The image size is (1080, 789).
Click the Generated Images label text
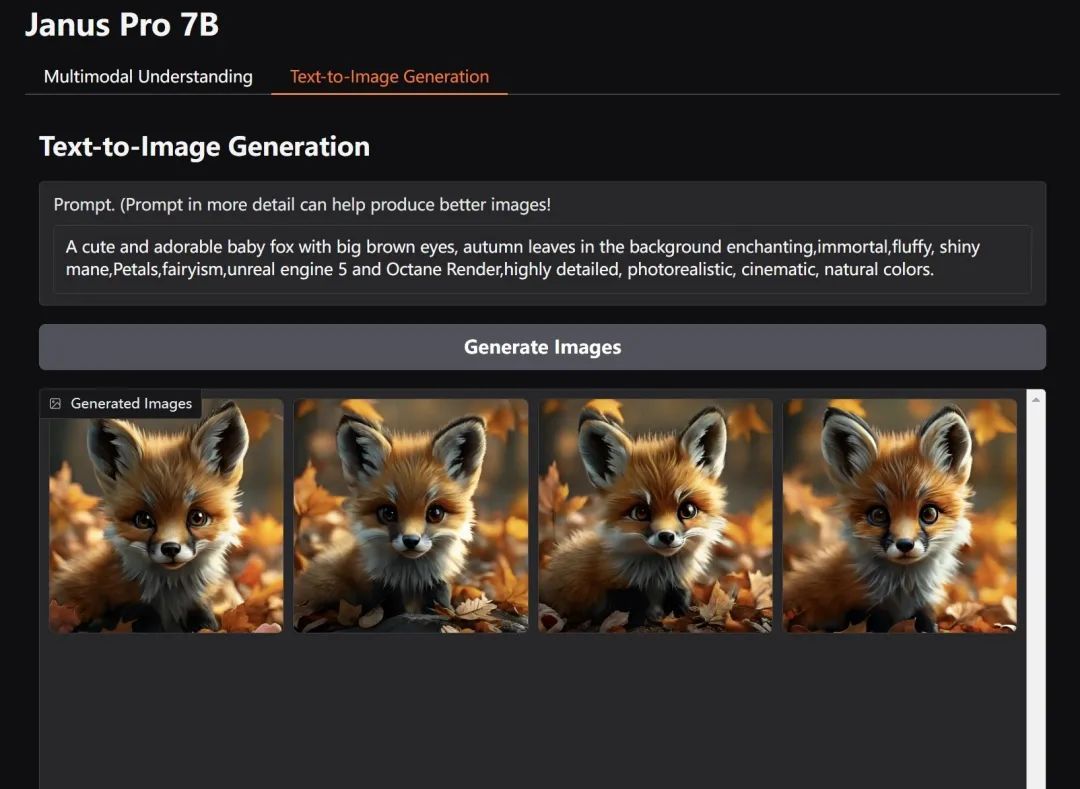(x=131, y=404)
